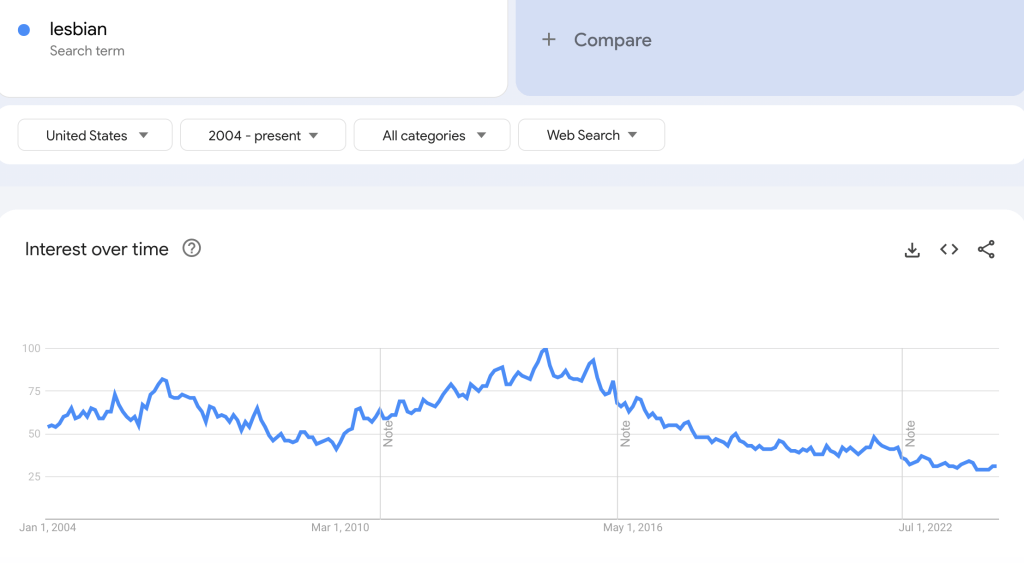The width and height of the screenshot is (1024, 563).
Task: Open the Interest over time help icon
Action: 192,249
